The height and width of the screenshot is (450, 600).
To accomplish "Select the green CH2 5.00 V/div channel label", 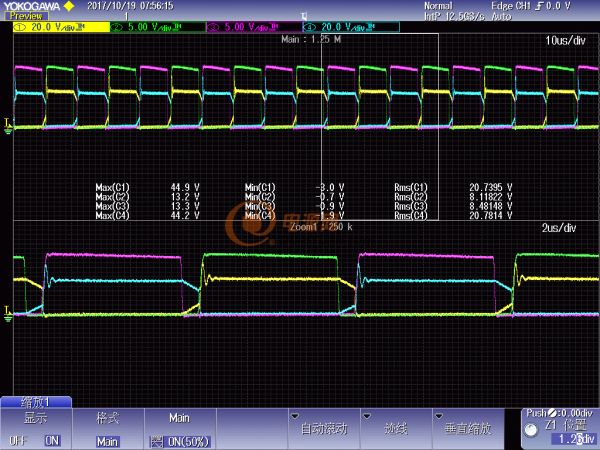I will click(158, 27).
